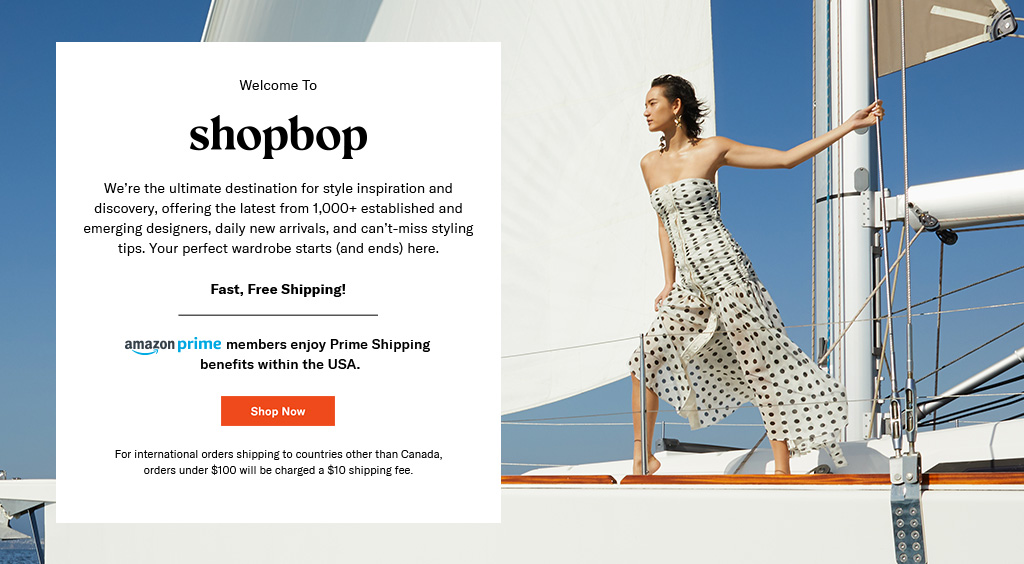This screenshot has width=1024, height=564.
Task: Click the tan furled sail near the mast
Action: tap(940, 33)
